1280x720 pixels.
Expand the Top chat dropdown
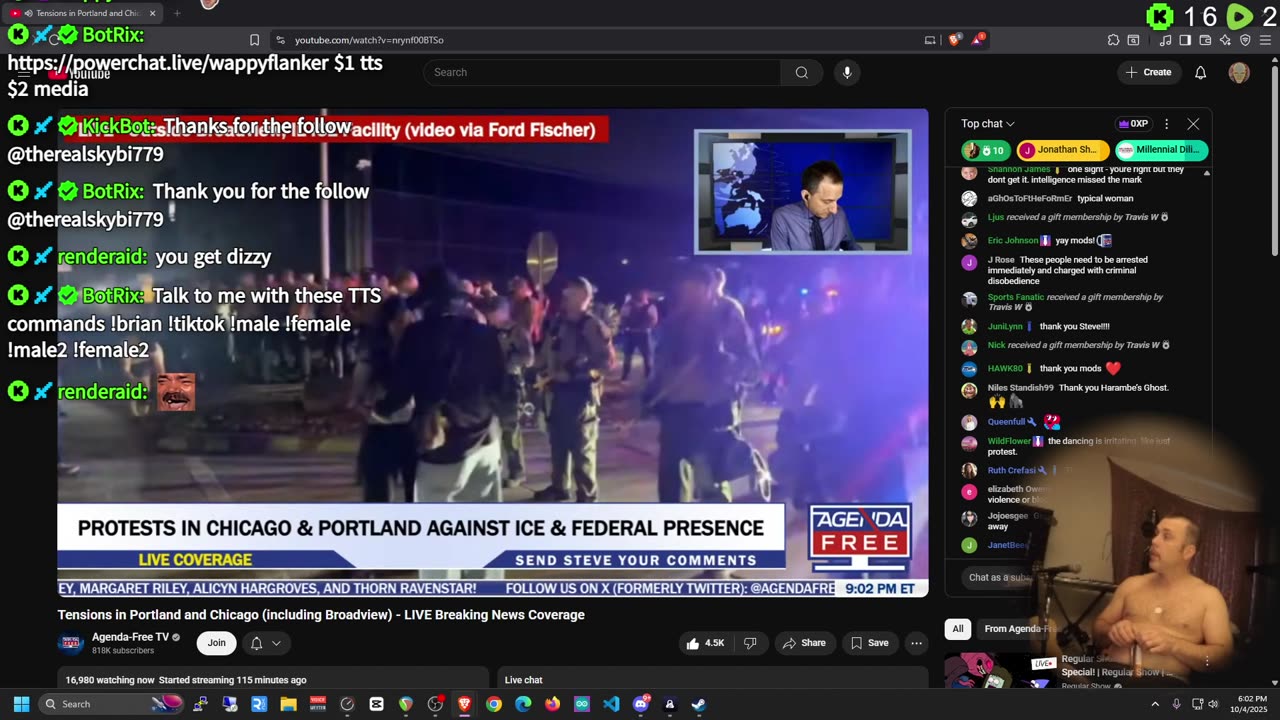[x=988, y=124]
